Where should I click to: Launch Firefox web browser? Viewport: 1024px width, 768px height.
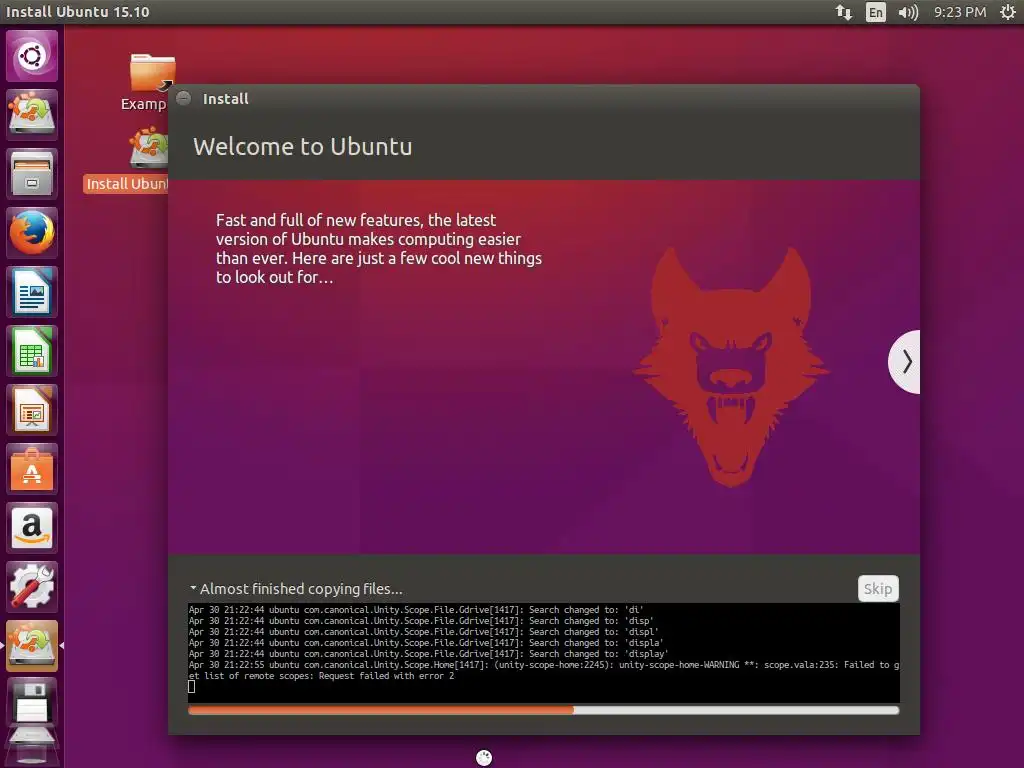31,232
